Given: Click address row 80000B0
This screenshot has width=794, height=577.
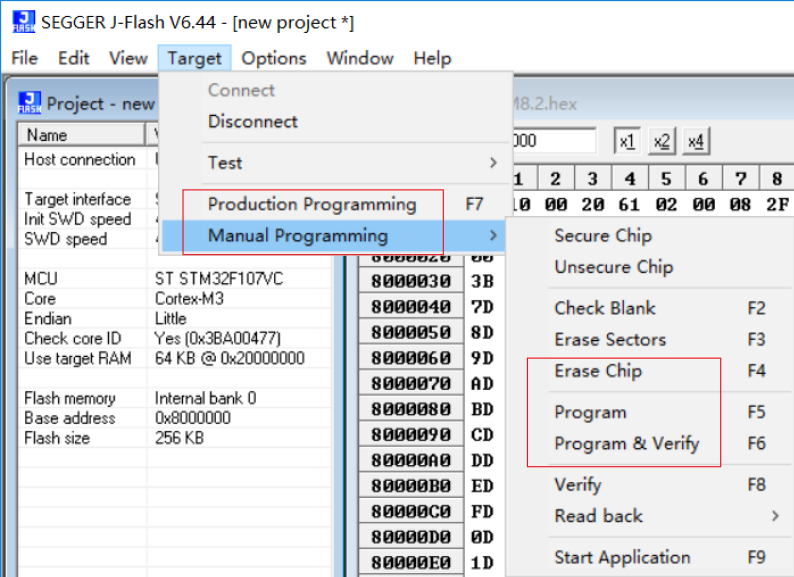Looking at the screenshot, I should [x=411, y=486].
